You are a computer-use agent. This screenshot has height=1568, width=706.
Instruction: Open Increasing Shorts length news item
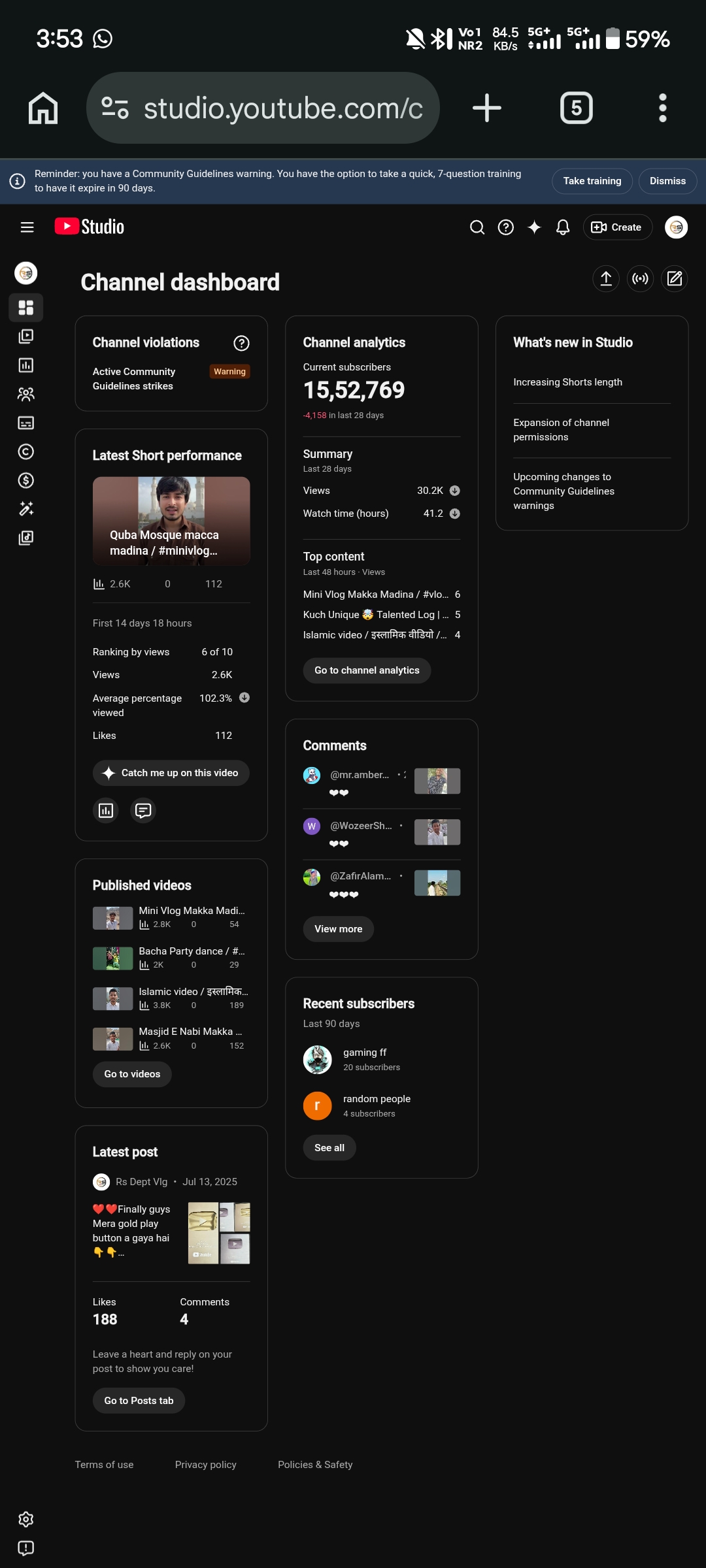coord(567,382)
